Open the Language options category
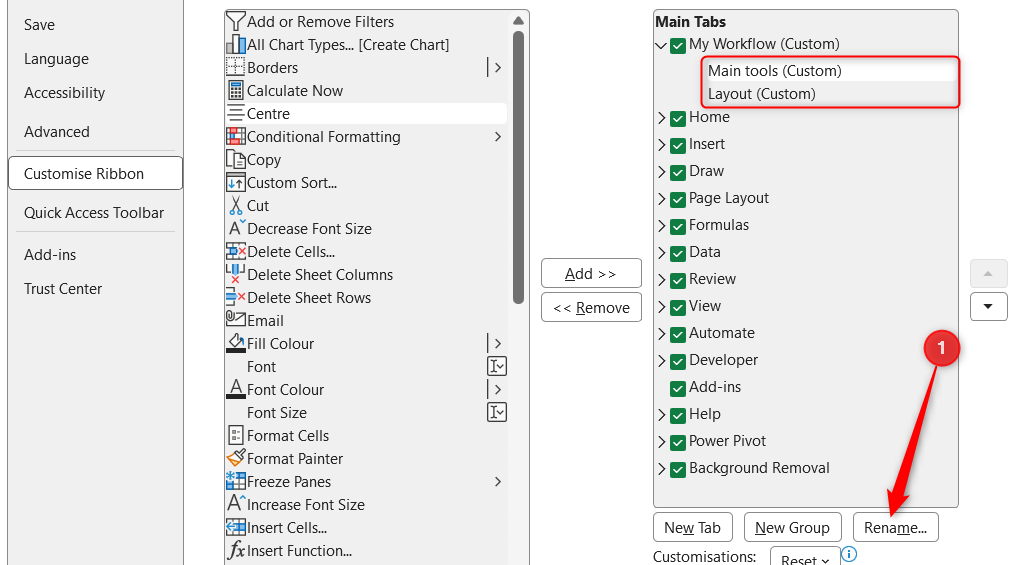1032x565 pixels. [57, 59]
